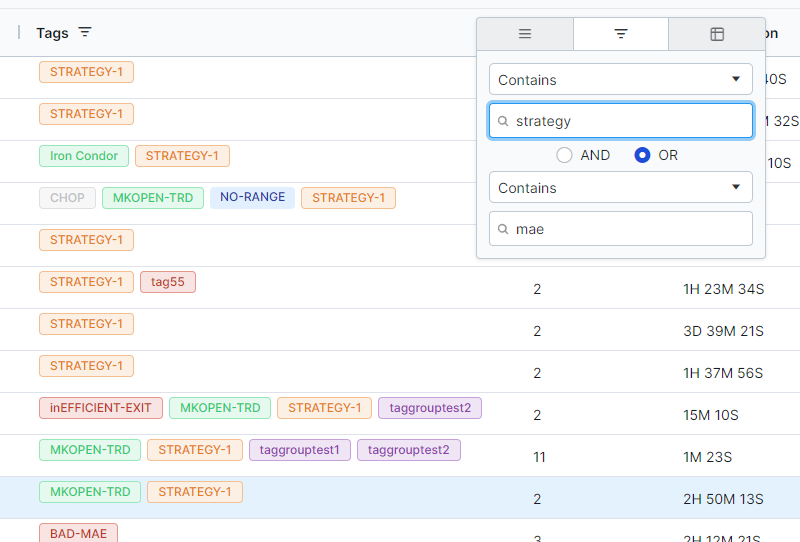The height and width of the screenshot is (542, 800).
Task: Switch to the filter tab
Action: pyautogui.click(x=621, y=34)
